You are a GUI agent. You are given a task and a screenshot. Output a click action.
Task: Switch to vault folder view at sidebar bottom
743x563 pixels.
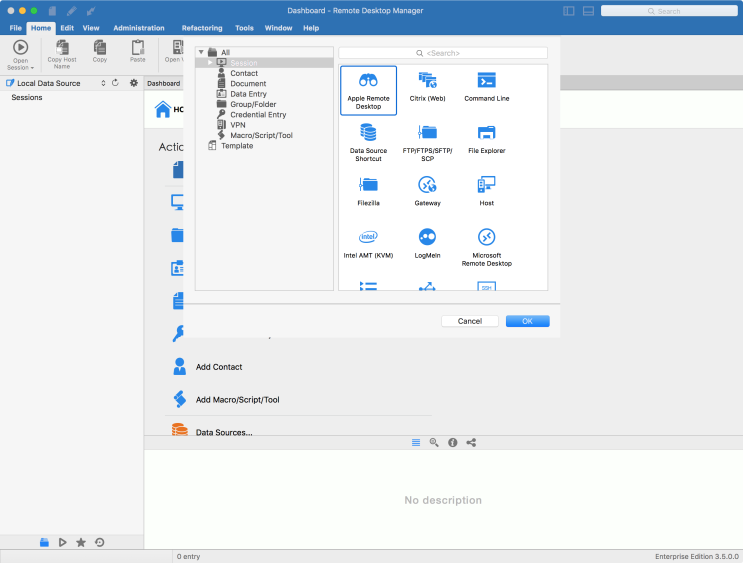[x=44, y=542]
